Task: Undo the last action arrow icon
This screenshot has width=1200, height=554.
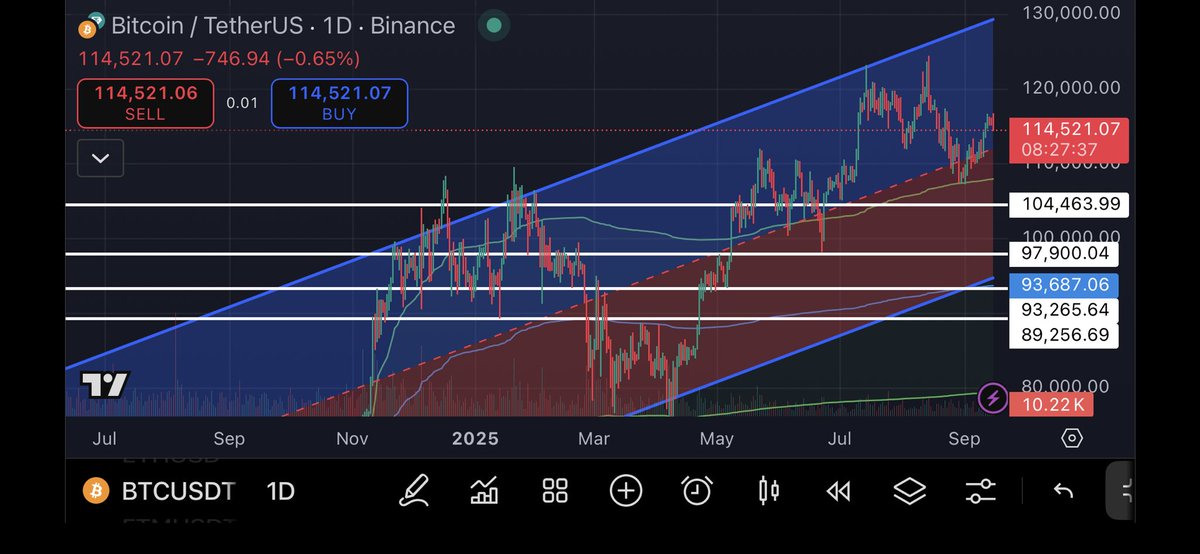Action: point(1064,491)
